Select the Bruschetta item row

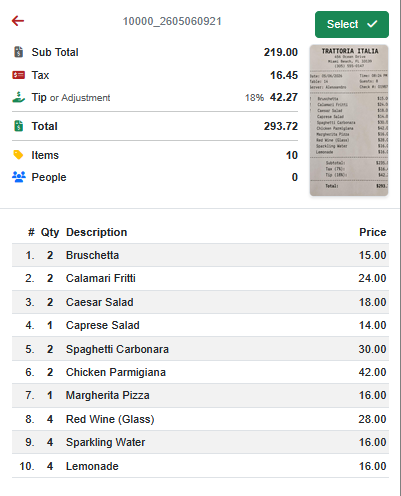200,255
